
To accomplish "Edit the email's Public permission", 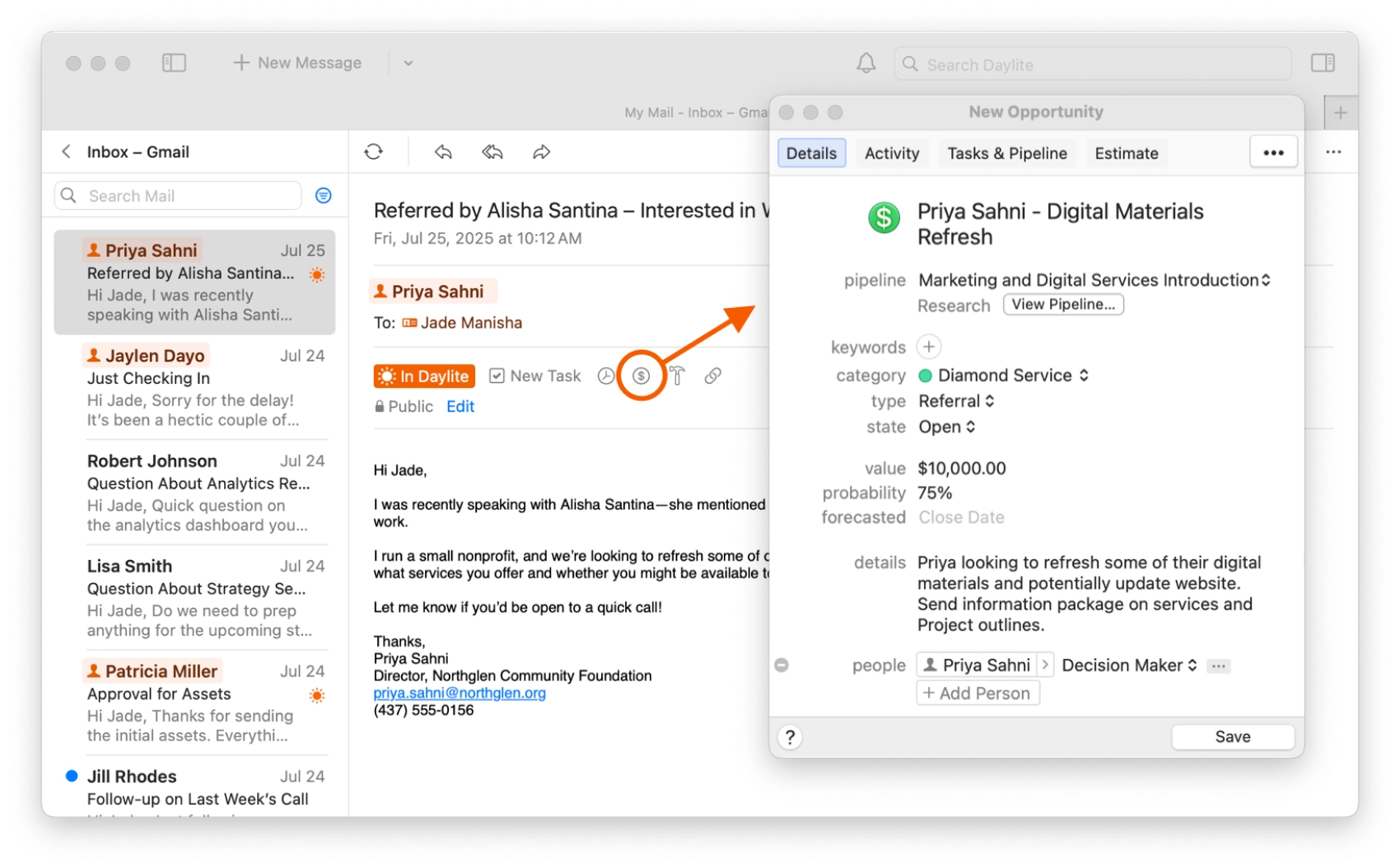I will click(460, 406).
